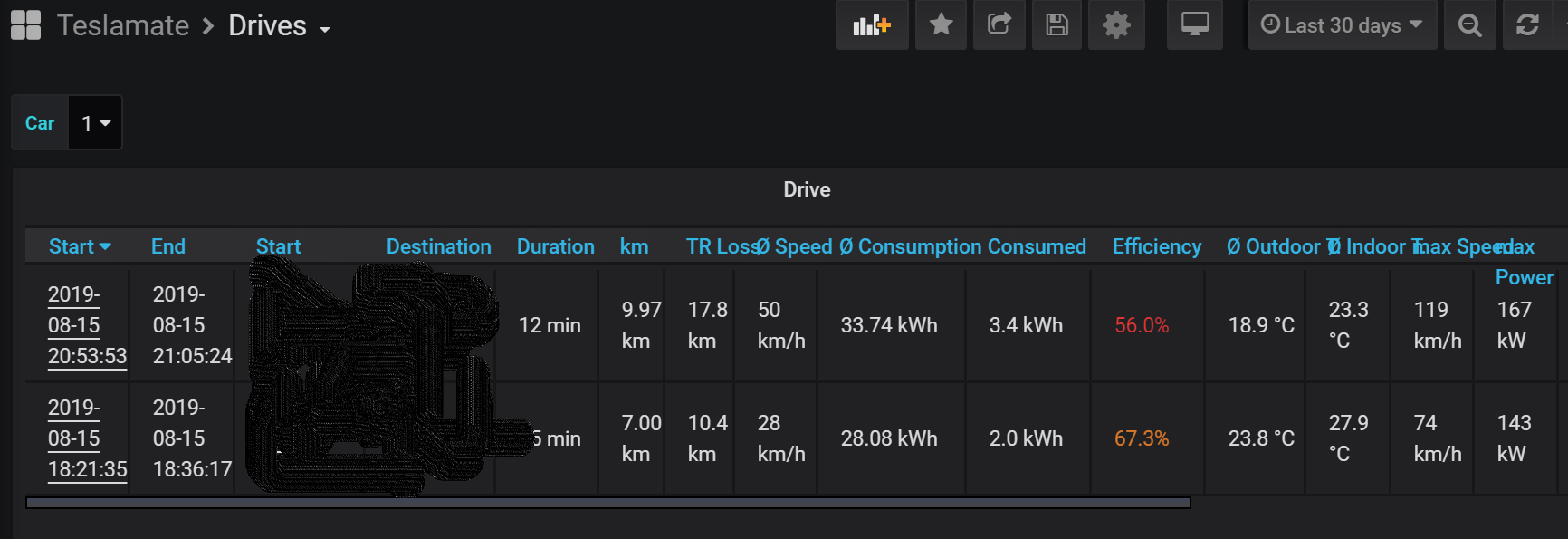Open the Drives dashboard dropdown
1568x539 pixels.
click(x=279, y=25)
